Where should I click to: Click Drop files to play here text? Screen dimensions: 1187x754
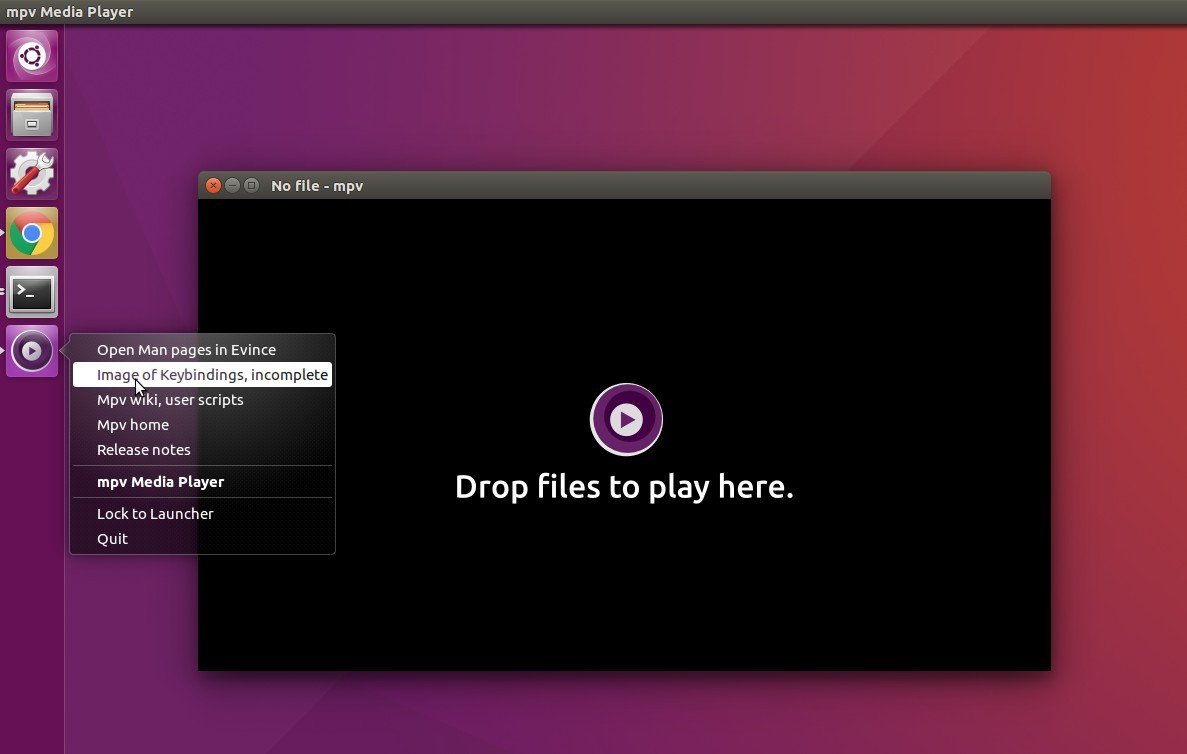[624, 487]
